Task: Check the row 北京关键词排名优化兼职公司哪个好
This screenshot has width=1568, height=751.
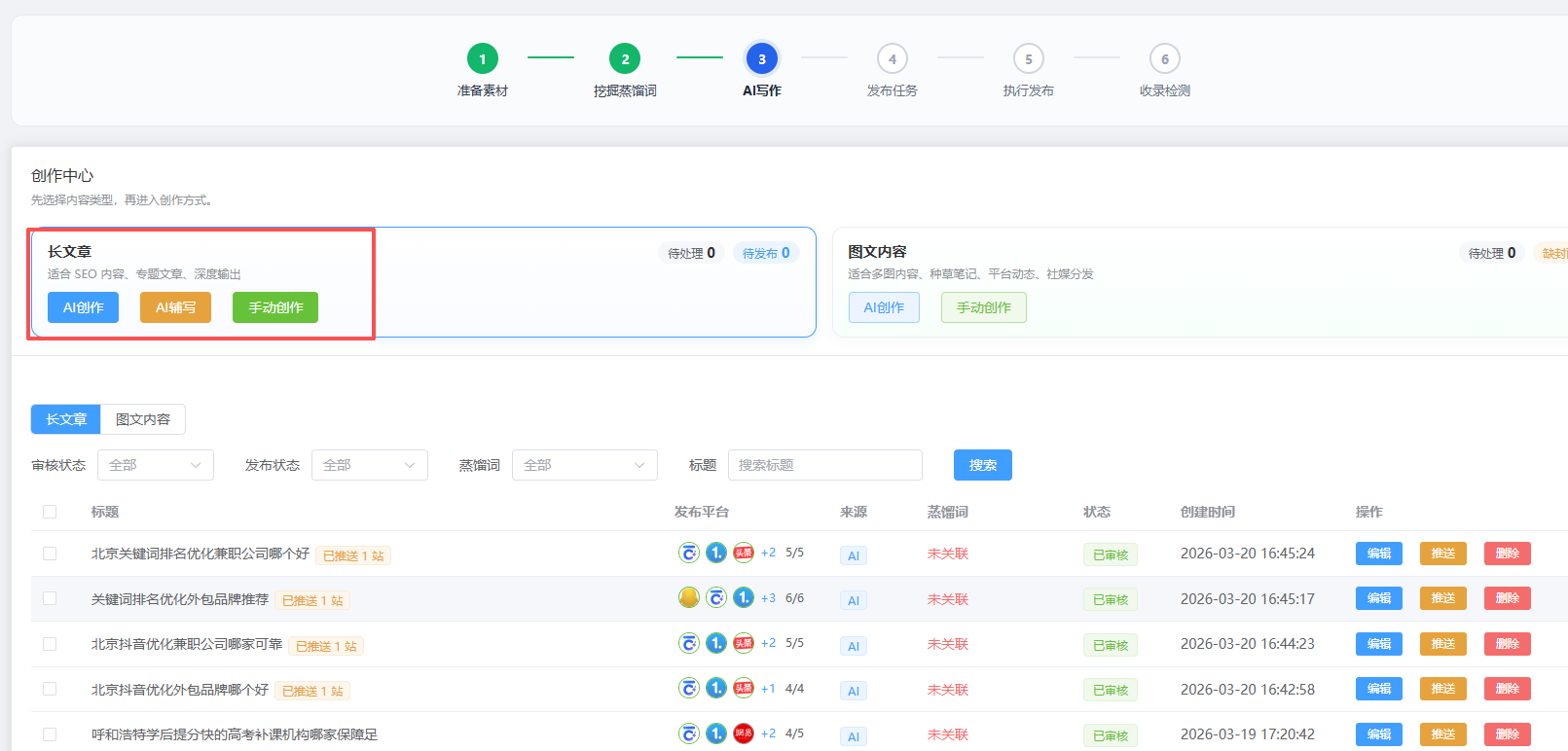Action: pos(50,554)
